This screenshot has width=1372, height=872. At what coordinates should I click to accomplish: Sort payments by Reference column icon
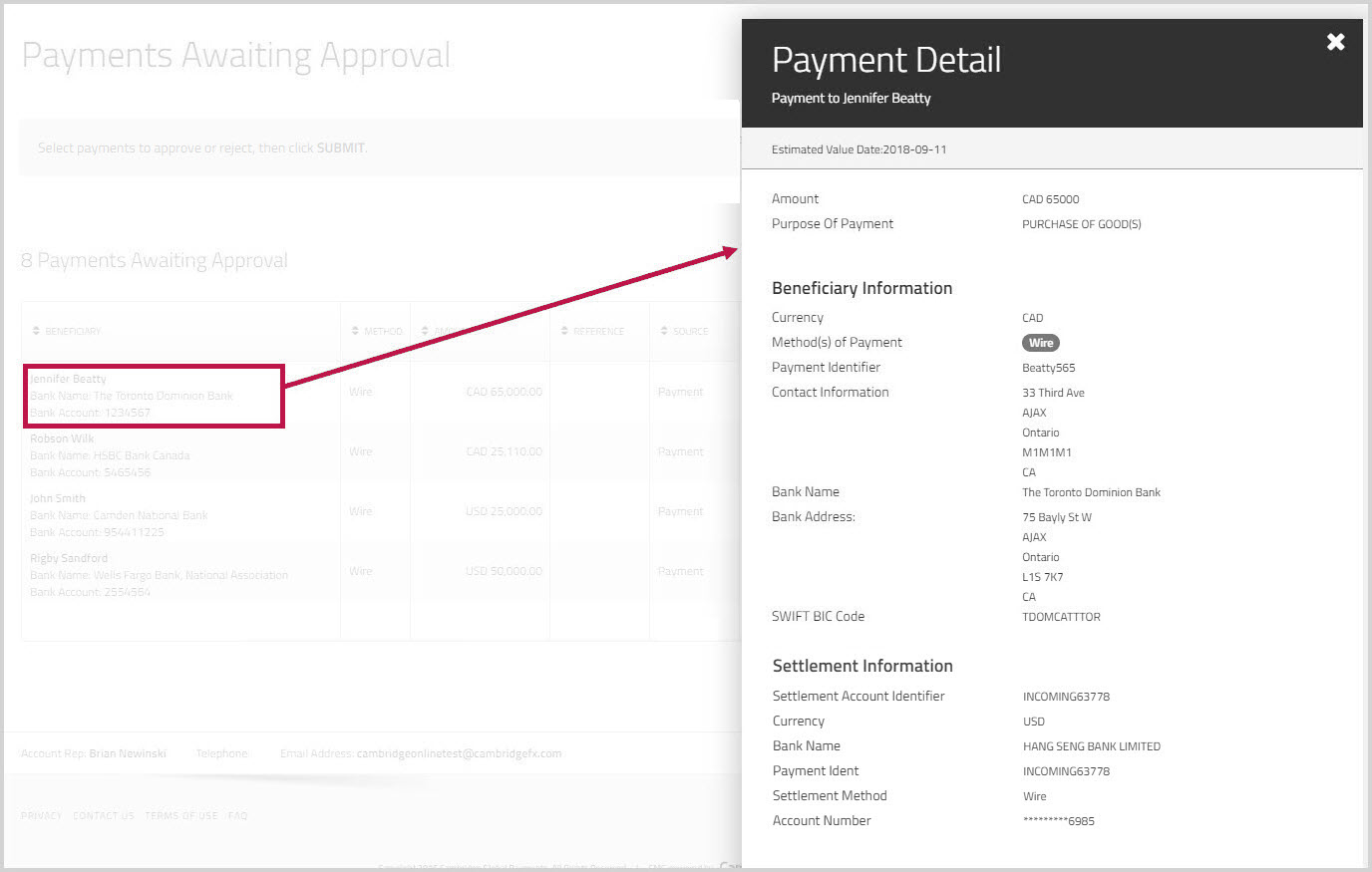pyautogui.click(x=564, y=331)
